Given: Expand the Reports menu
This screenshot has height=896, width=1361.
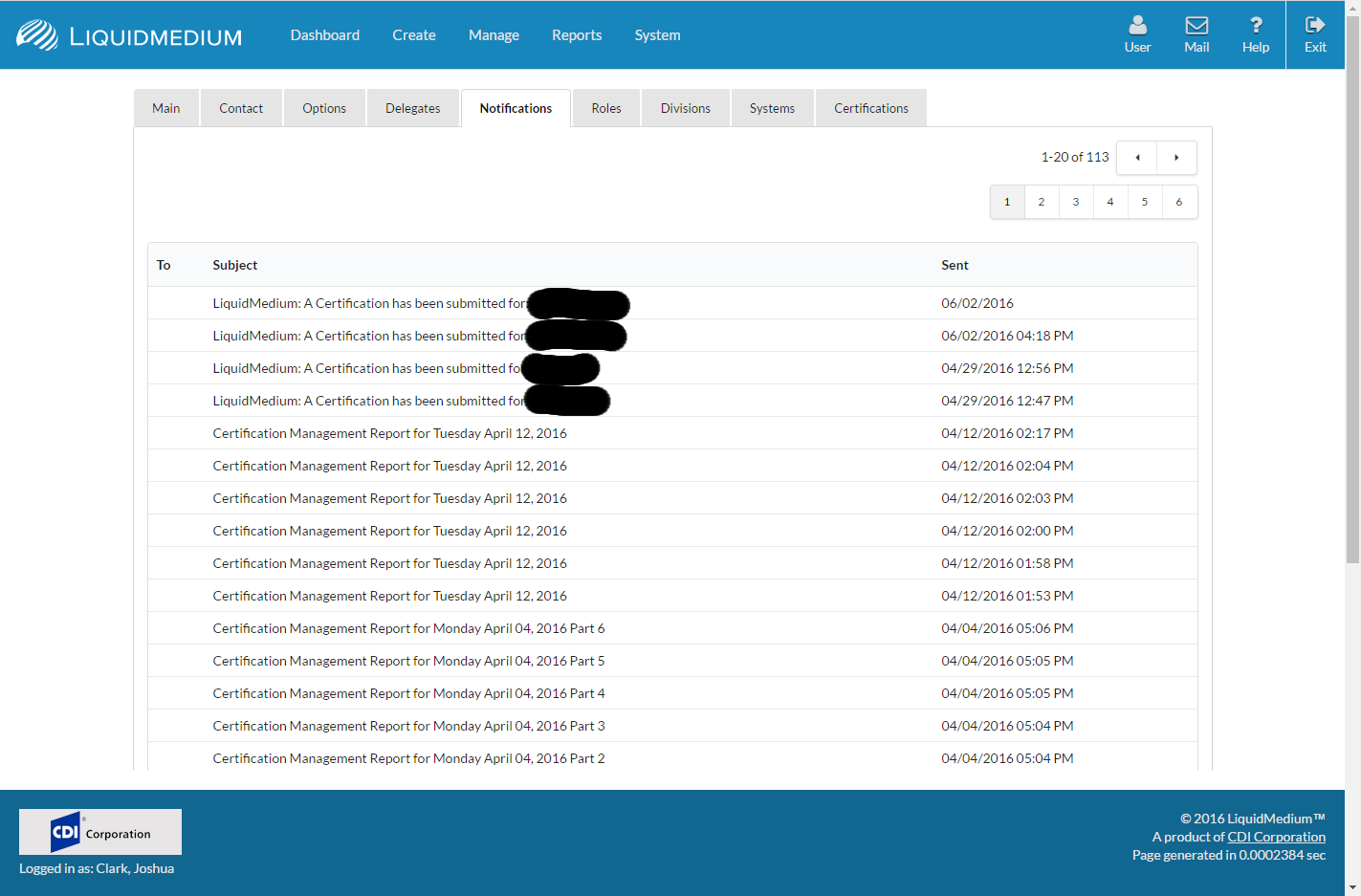Looking at the screenshot, I should pyautogui.click(x=577, y=35).
